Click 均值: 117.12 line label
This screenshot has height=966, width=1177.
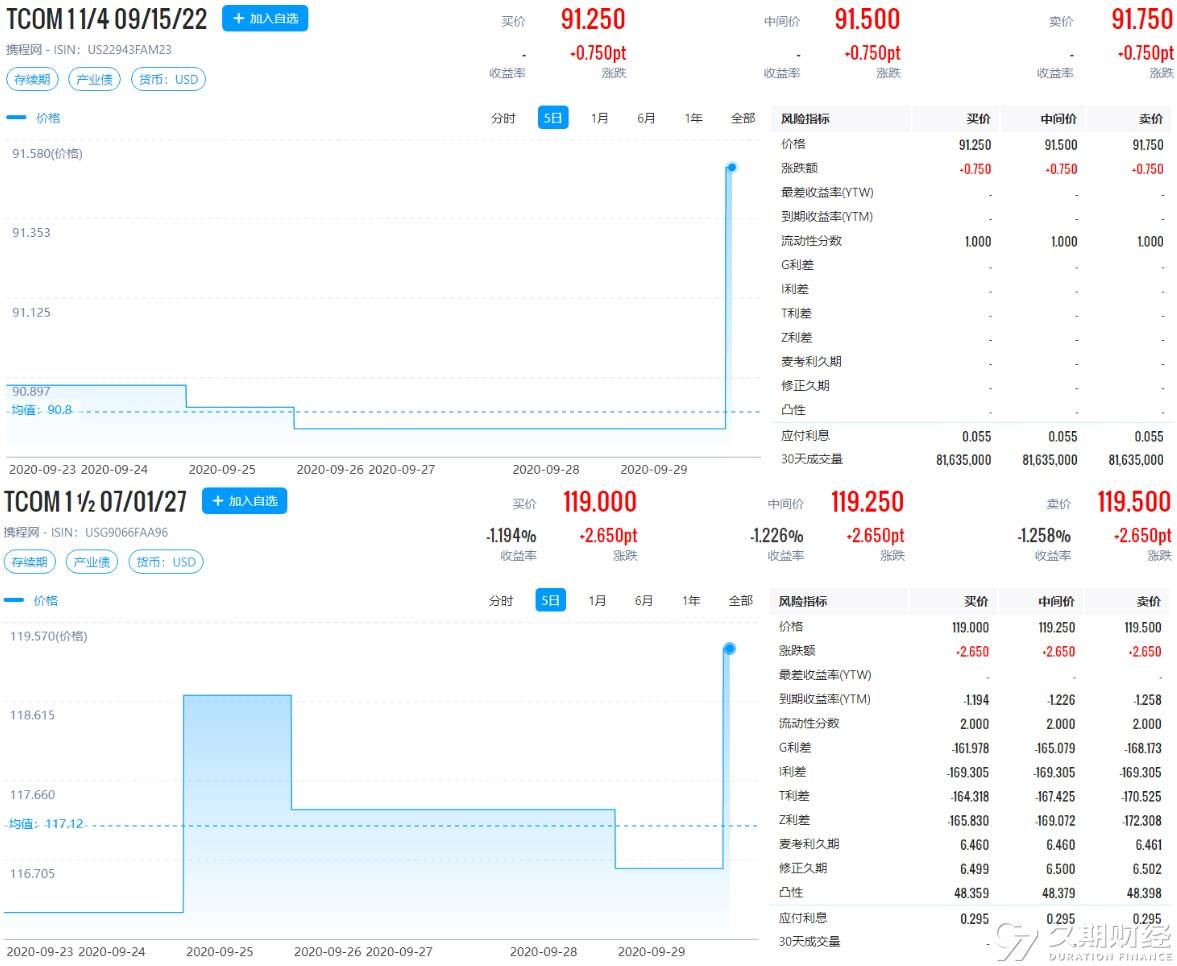(x=46, y=823)
